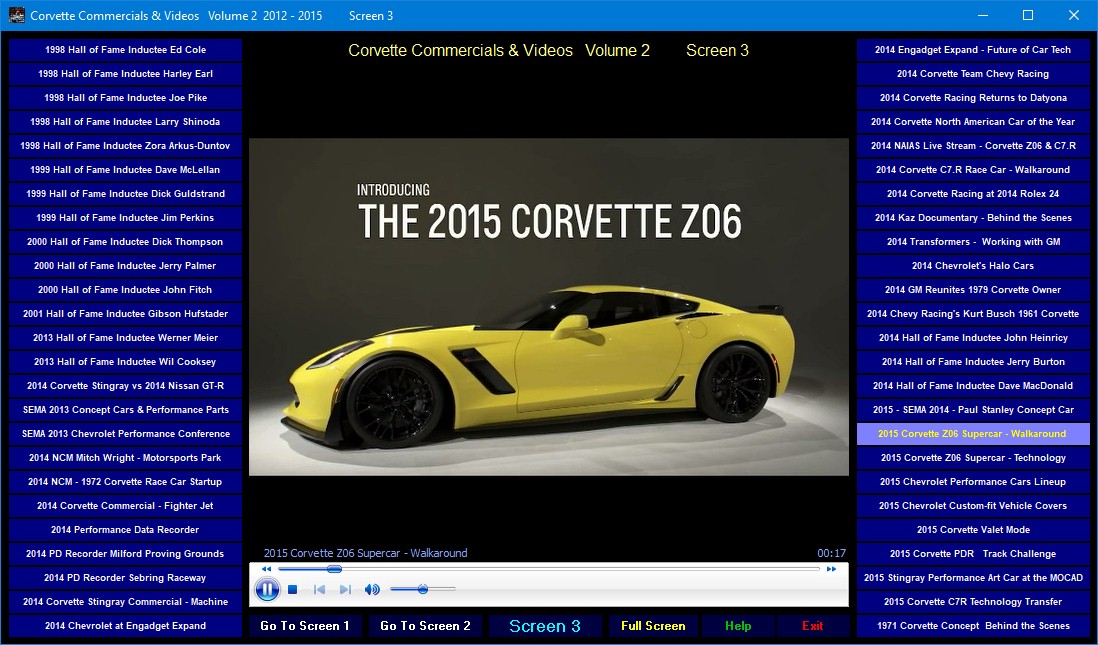Play 2014 Inductee John Heinricy video
This screenshot has width=1098, height=645.
click(973, 338)
